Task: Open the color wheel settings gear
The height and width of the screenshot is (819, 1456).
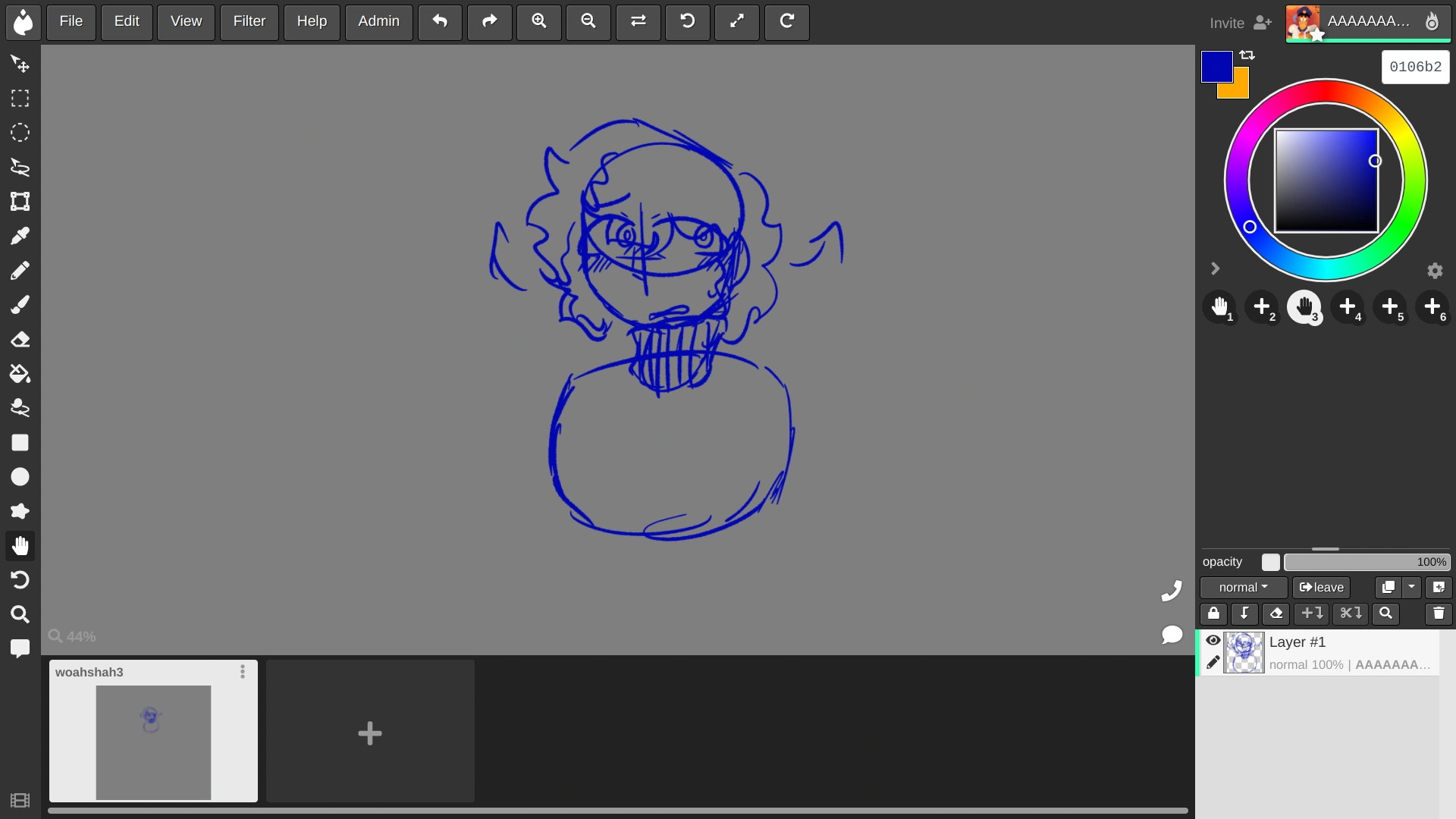Action: click(1434, 271)
